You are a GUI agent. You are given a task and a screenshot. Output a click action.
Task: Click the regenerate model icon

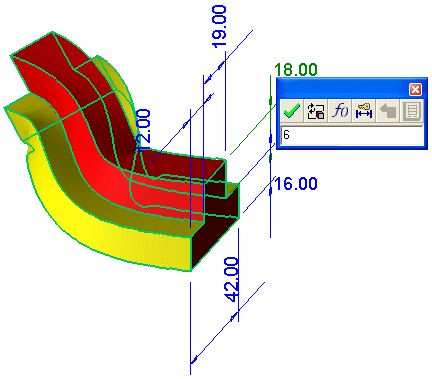click(316, 111)
